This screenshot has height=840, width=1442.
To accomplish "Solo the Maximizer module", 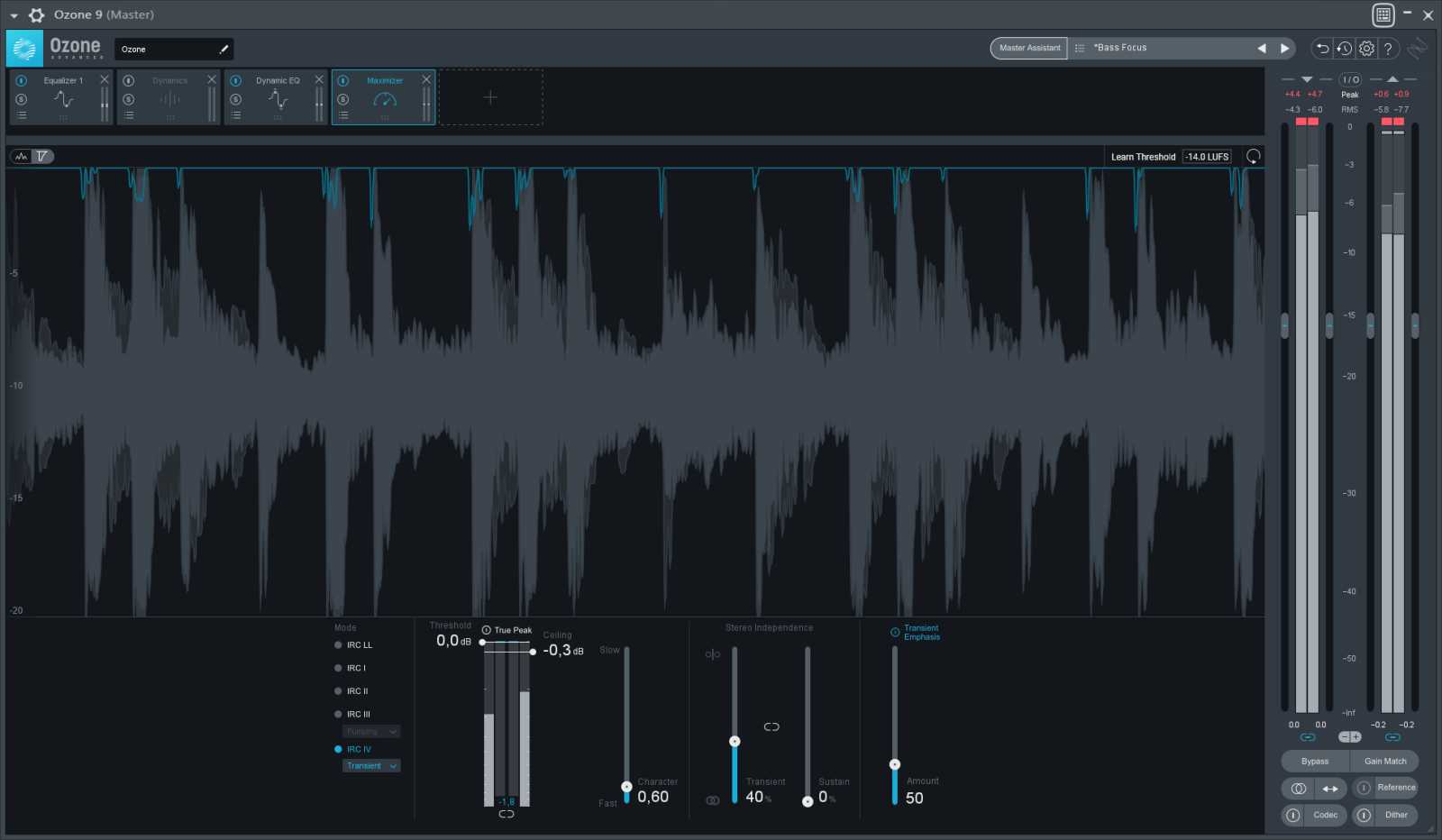I will click(343, 99).
